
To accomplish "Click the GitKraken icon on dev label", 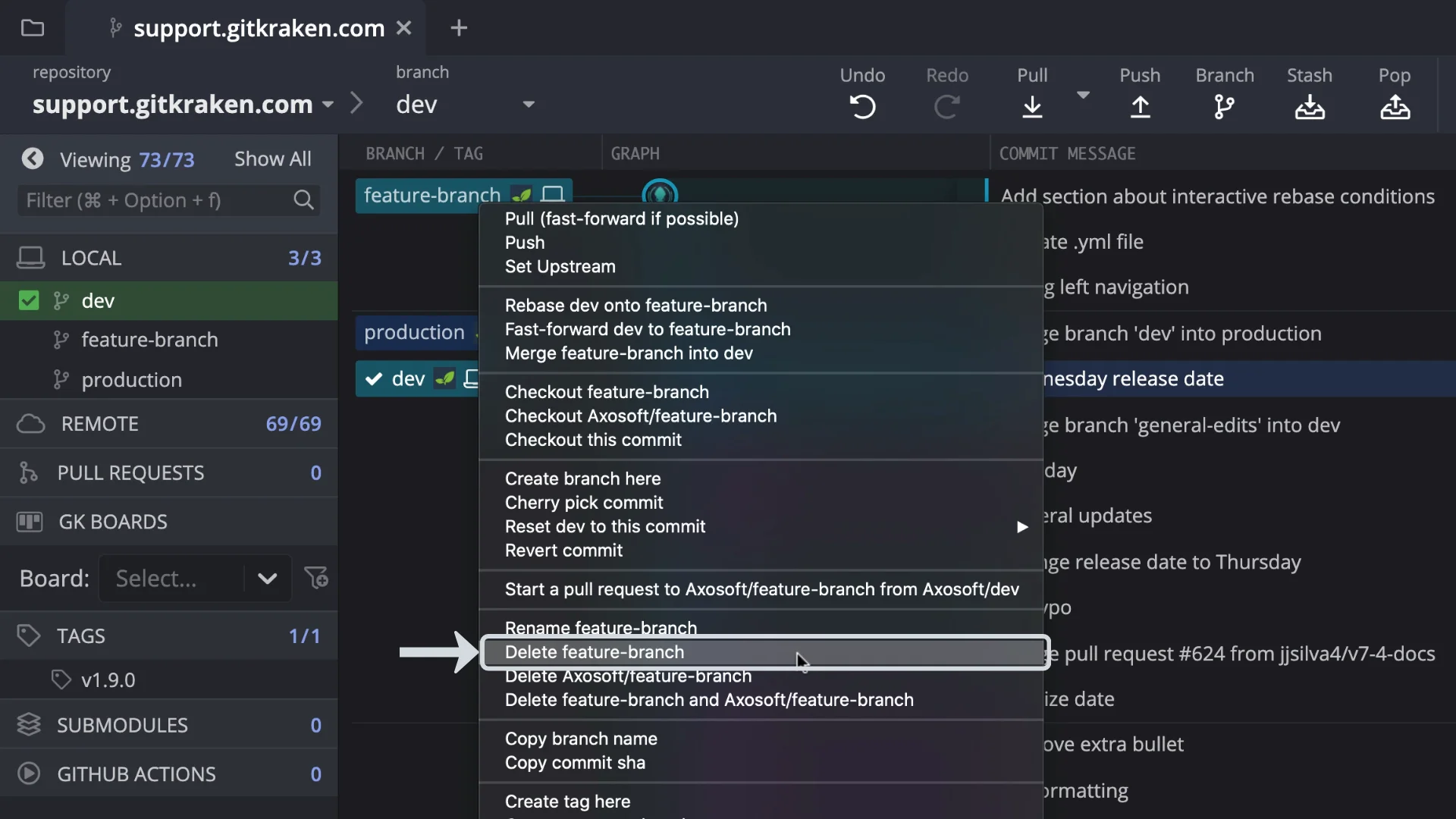I will [445, 378].
